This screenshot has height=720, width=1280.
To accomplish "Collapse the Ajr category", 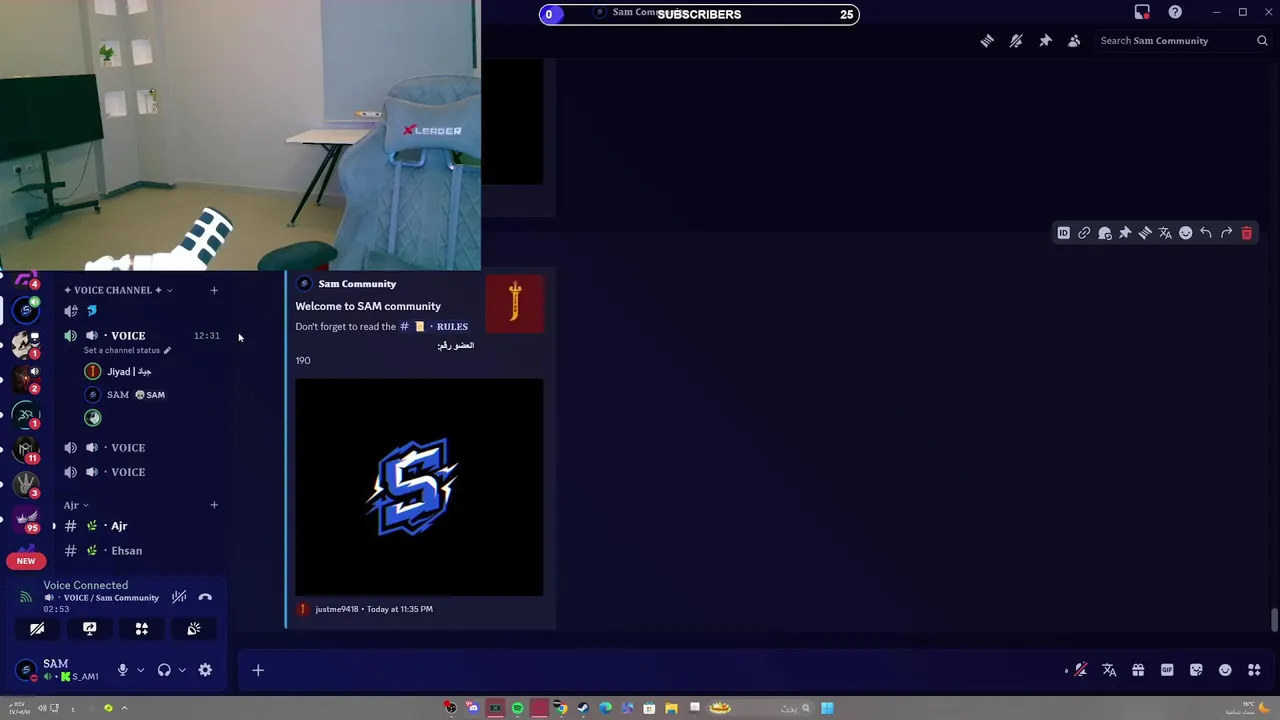I will coord(76,505).
